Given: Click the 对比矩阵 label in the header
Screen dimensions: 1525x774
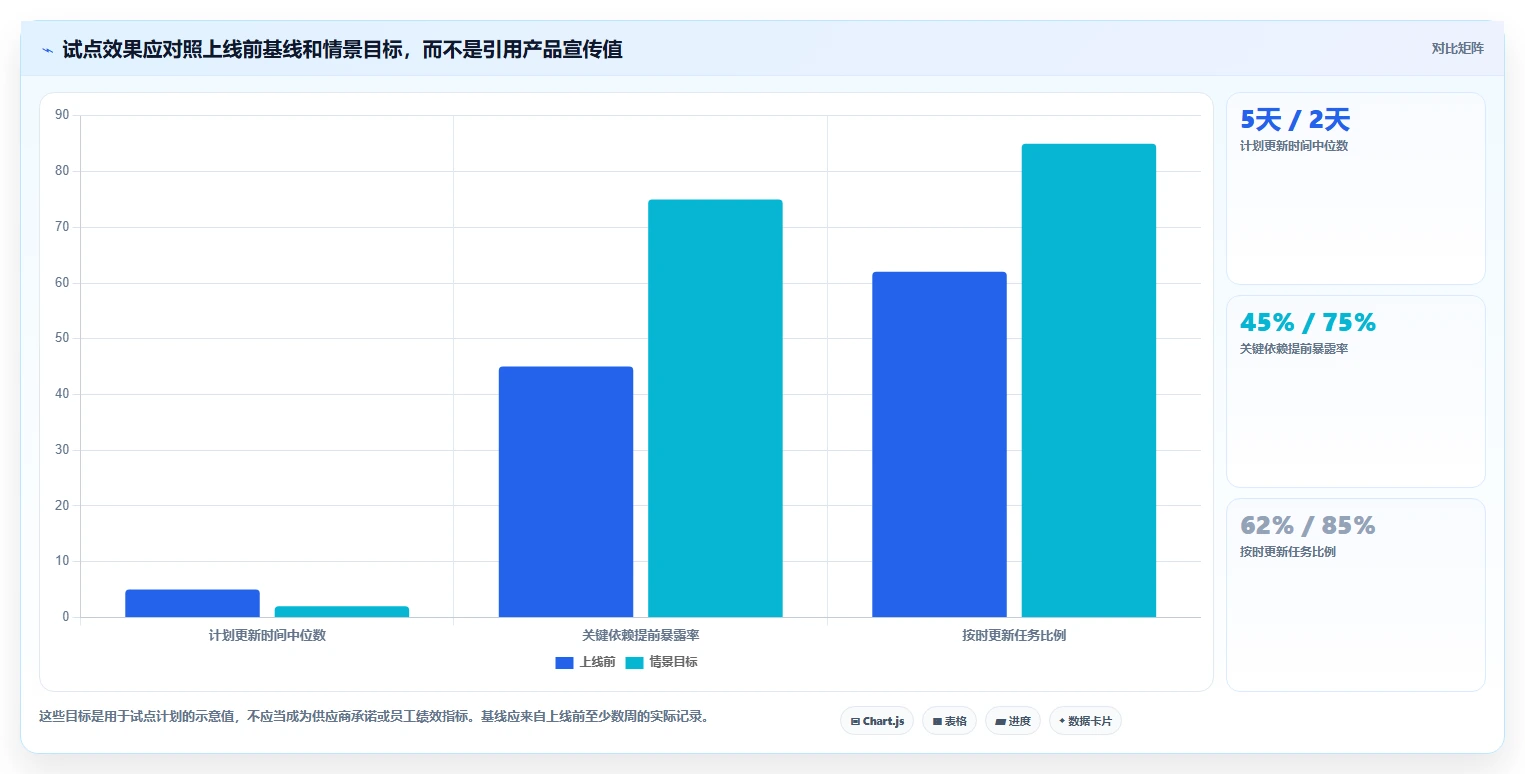Looking at the screenshot, I should [1457, 48].
